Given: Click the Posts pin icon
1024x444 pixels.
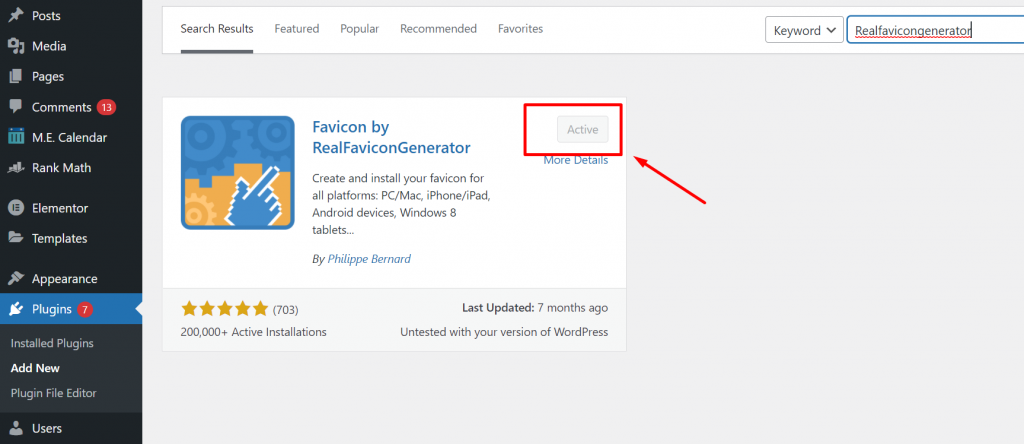Looking at the screenshot, I should pyautogui.click(x=16, y=16).
